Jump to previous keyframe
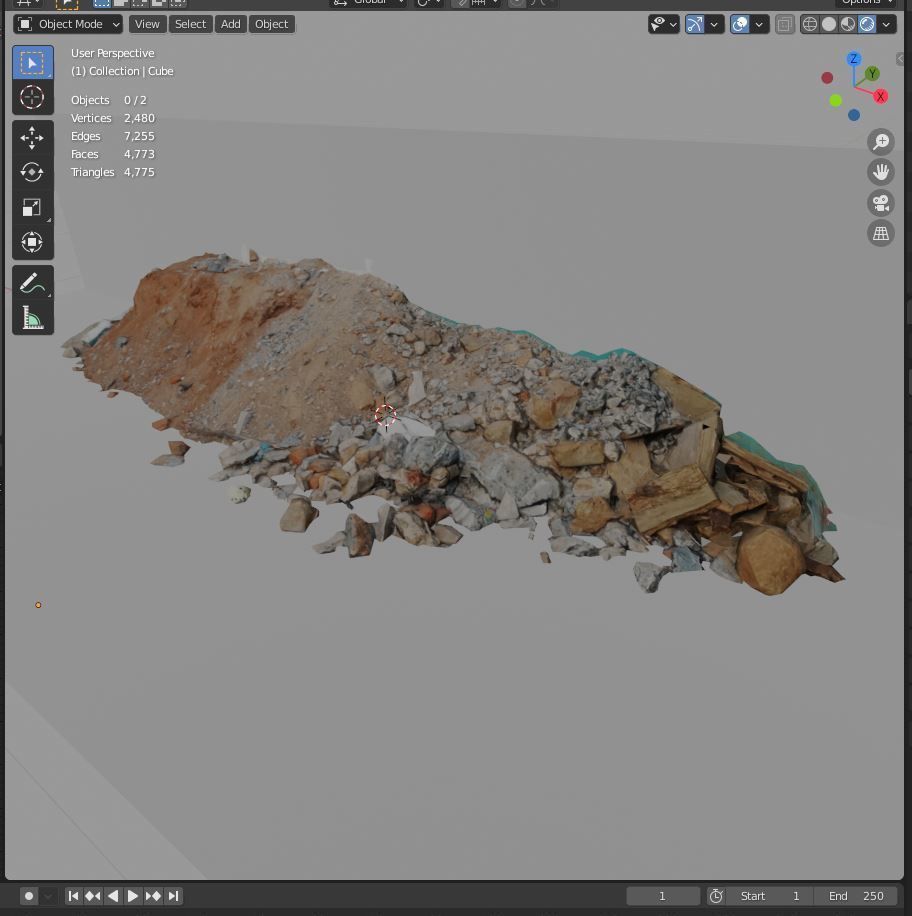 tap(93, 896)
